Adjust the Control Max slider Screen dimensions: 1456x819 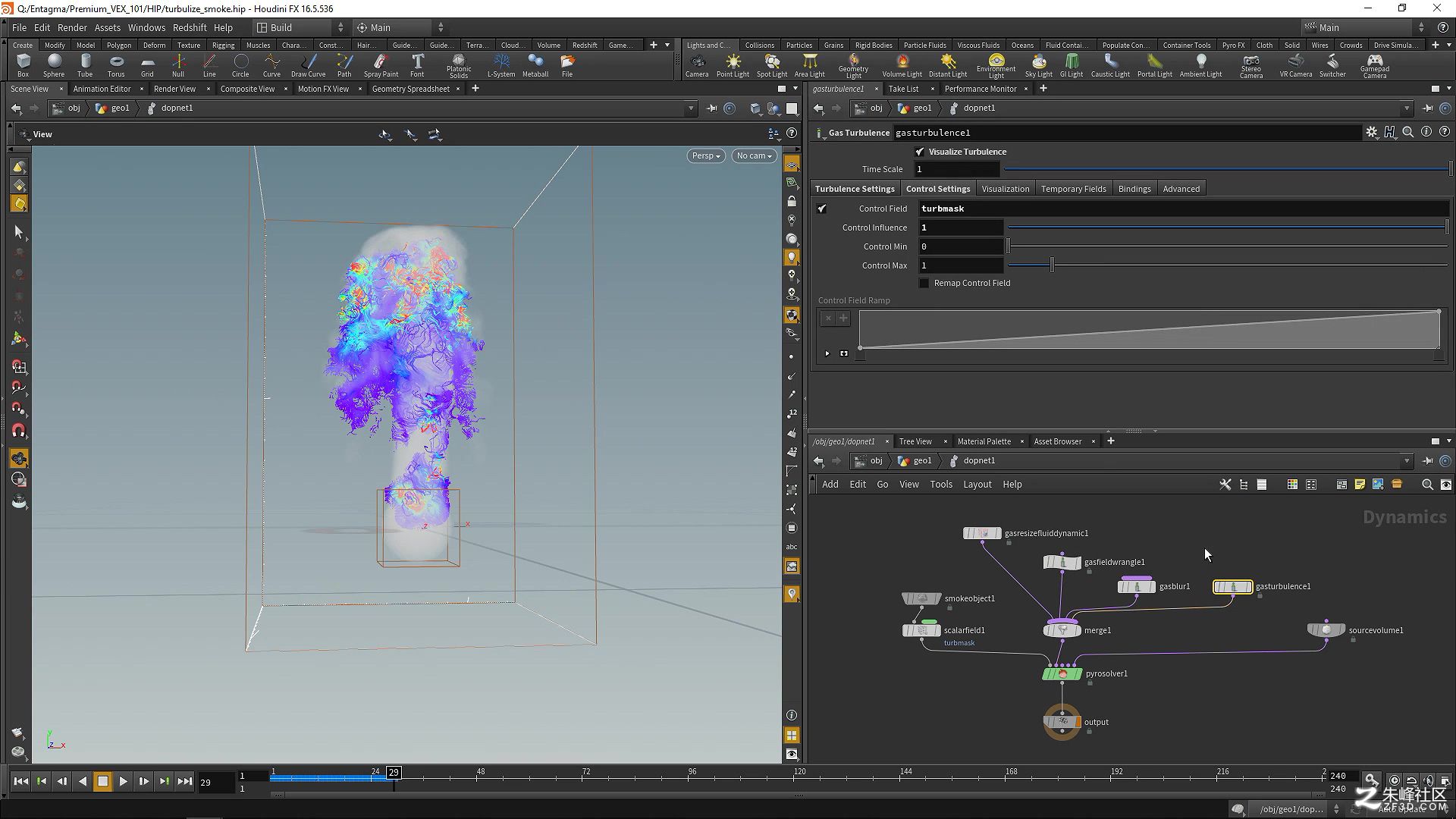click(x=1227, y=265)
